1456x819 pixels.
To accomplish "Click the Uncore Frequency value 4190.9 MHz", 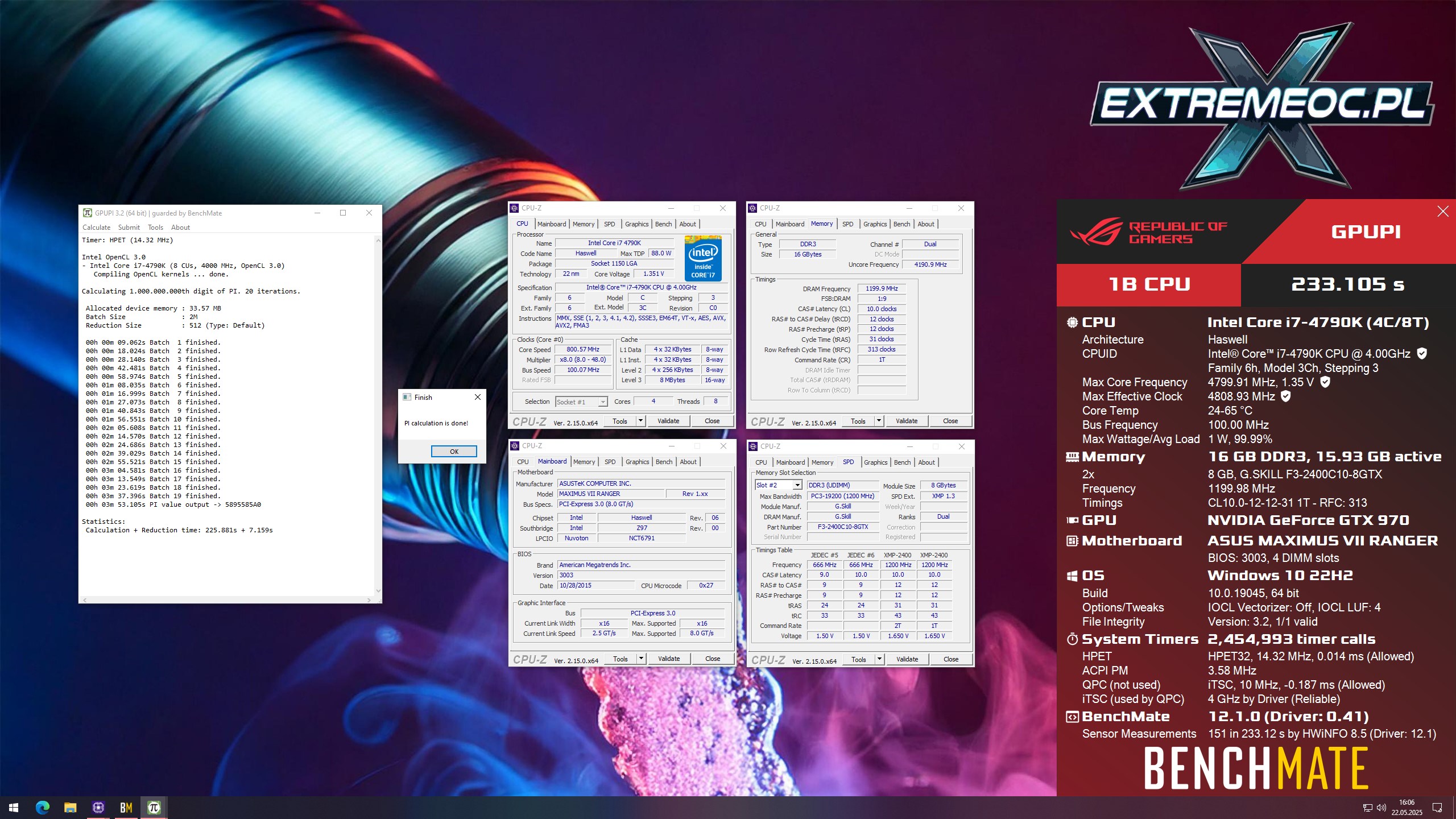I will (930, 264).
